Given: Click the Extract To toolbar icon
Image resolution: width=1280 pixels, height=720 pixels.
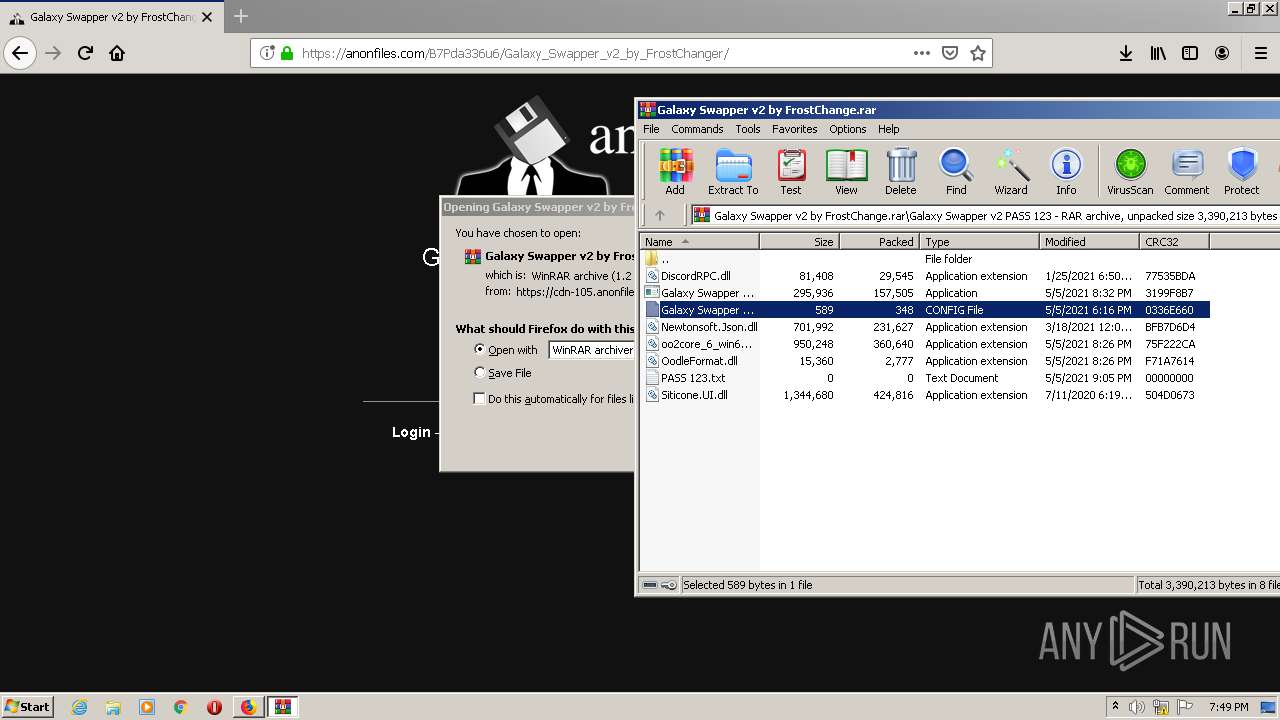Looking at the screenshot, I should [x=733, y=171].
